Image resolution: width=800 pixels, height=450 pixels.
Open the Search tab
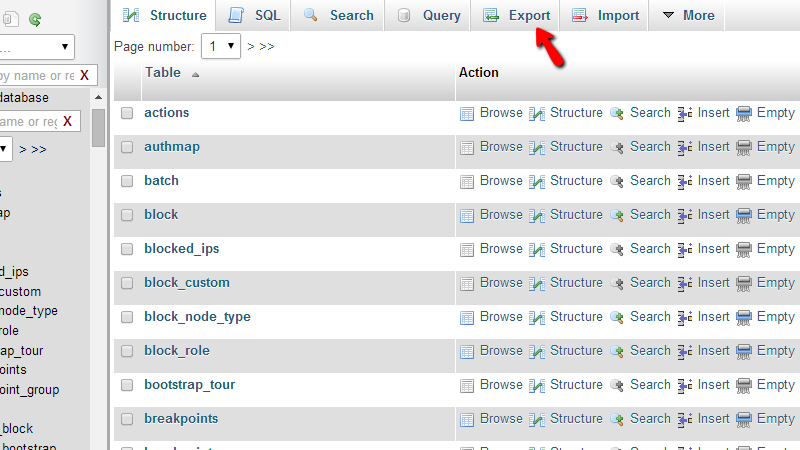338,15
